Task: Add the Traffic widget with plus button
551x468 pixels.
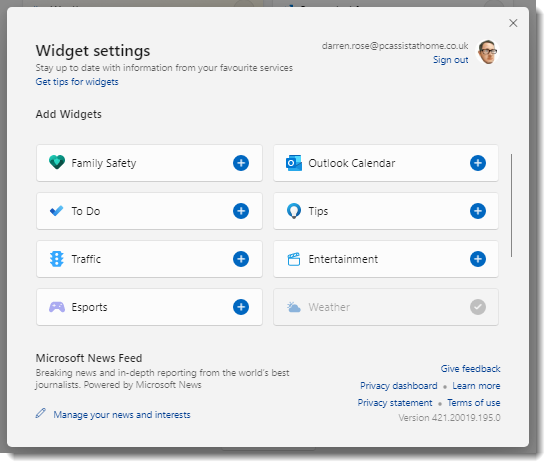Action: coord(241,259)
